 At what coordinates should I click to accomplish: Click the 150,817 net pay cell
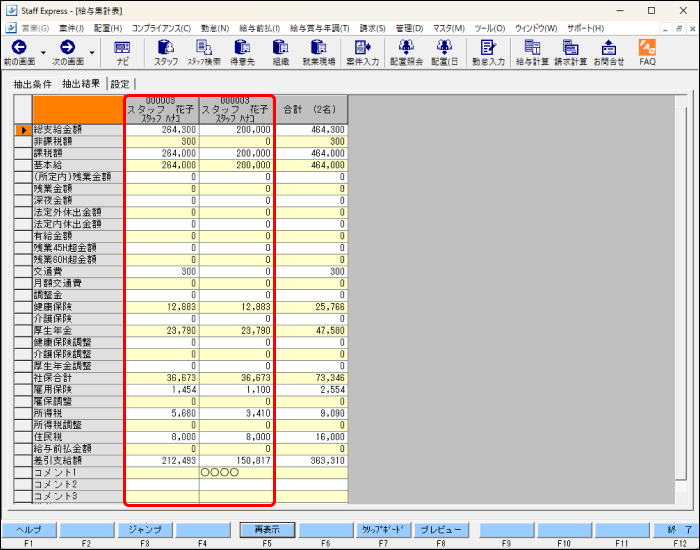(x=236, y=461)
